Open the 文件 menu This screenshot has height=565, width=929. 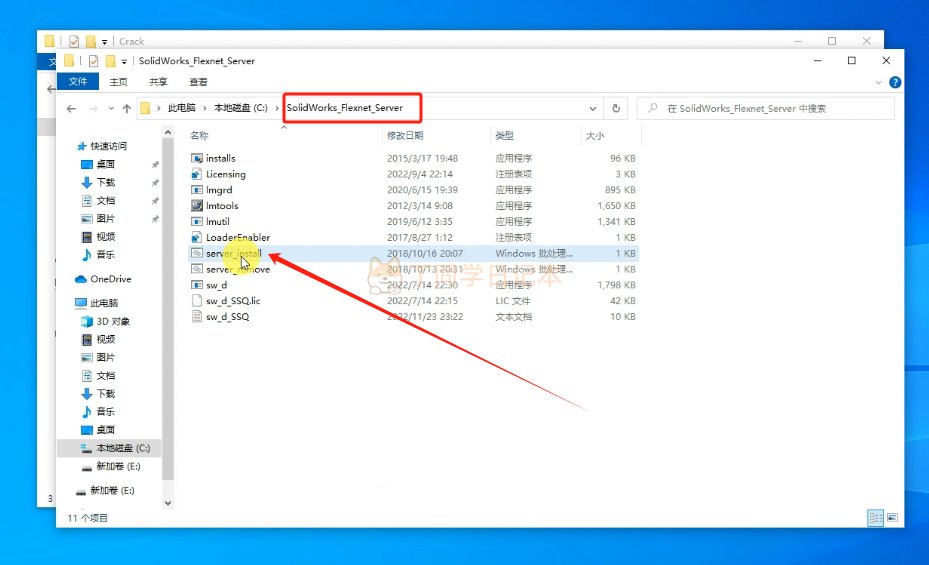coord(77,82)
